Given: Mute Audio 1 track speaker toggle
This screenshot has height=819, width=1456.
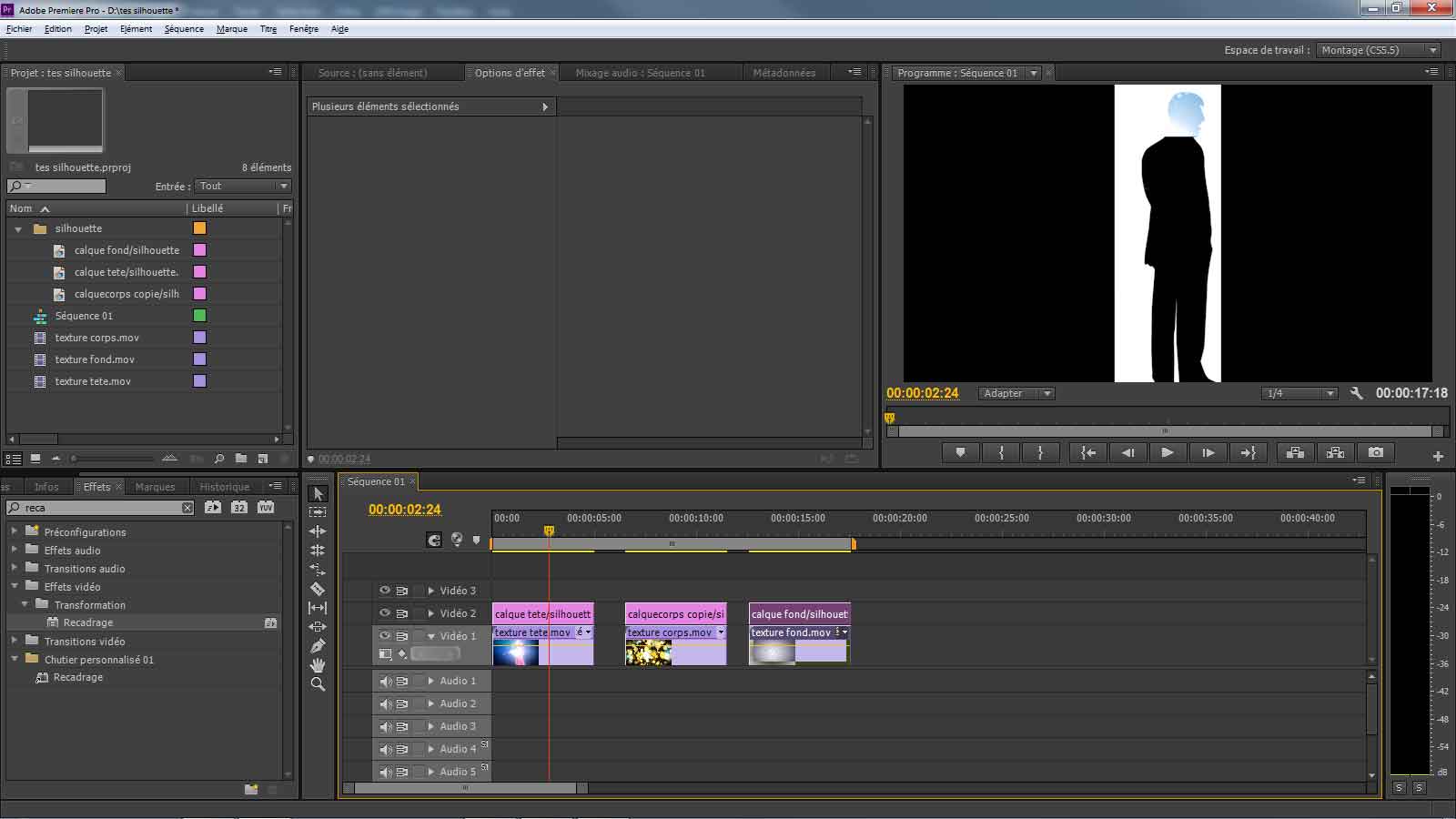Looking at the screenshot, I should (x=385, y=681).
